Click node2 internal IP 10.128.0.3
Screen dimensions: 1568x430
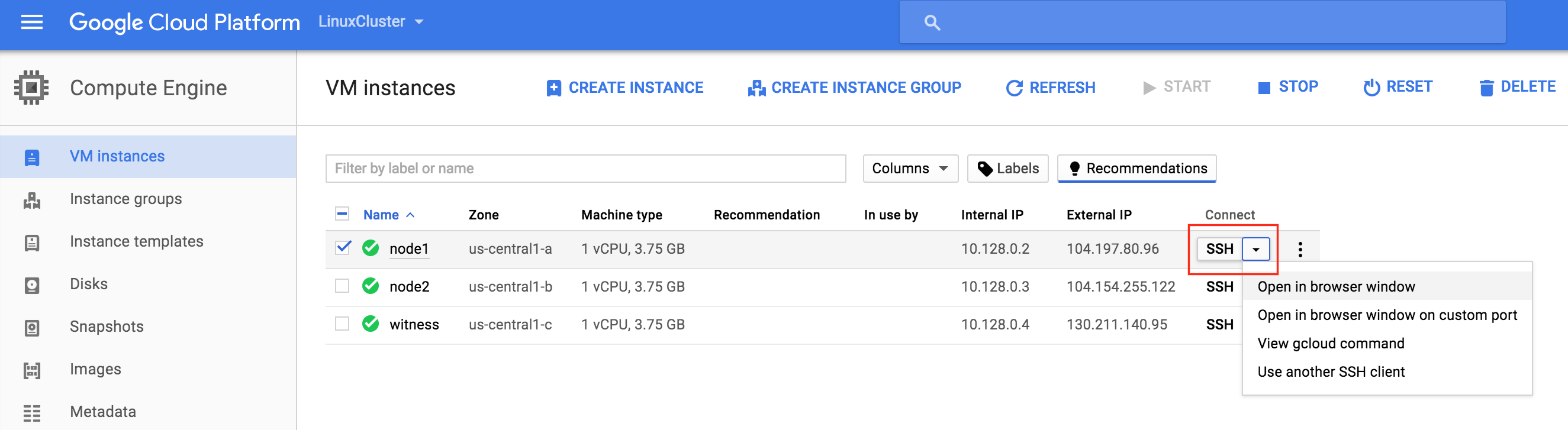pyautogui.click(x=994, y=286)
